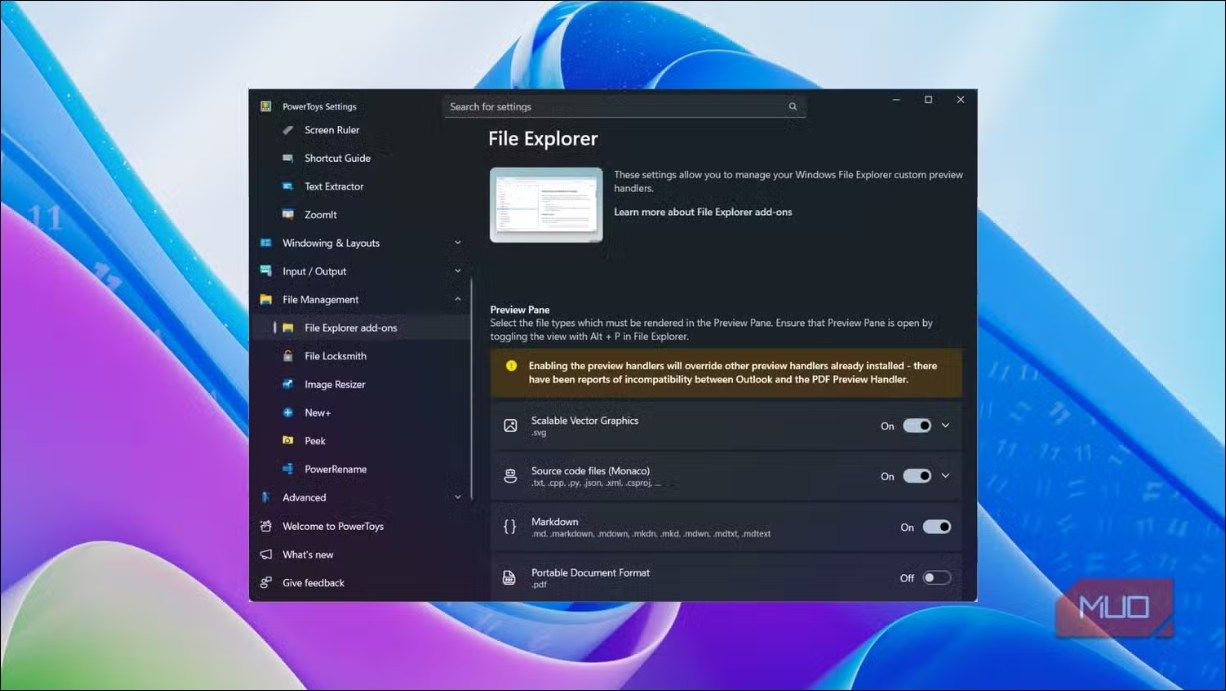The width and height of the screenshot is (1226, 691).
Task: Expand Source code files options chevron
Action: coord(945,476)
